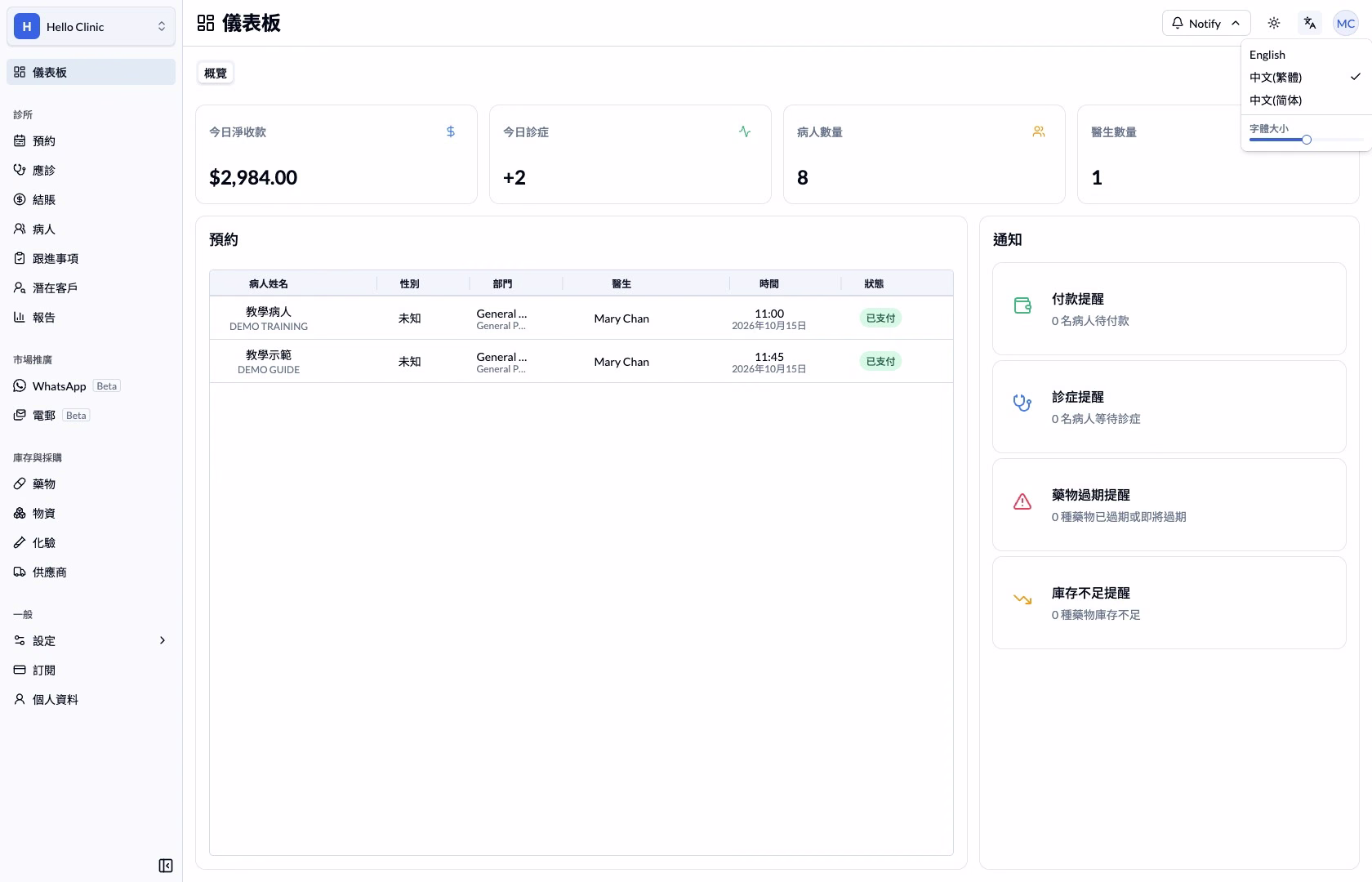The height and width of the screenshot is (882, 1372).
Task: Toggle the light/dark theme sun icon
Action: coord(1274,23)
